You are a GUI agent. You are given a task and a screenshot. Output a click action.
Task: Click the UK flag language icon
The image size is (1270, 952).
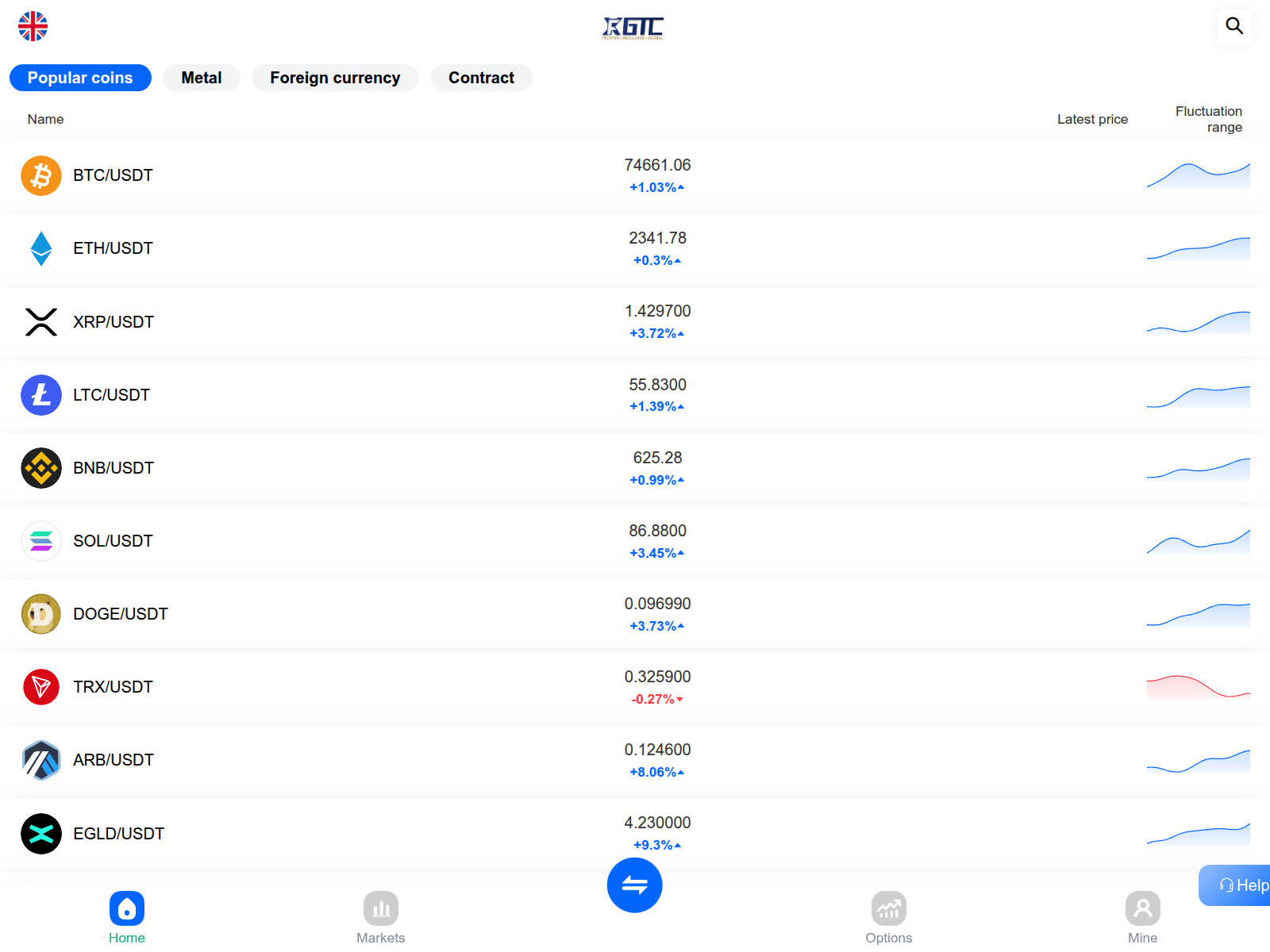tap(33, 26)
